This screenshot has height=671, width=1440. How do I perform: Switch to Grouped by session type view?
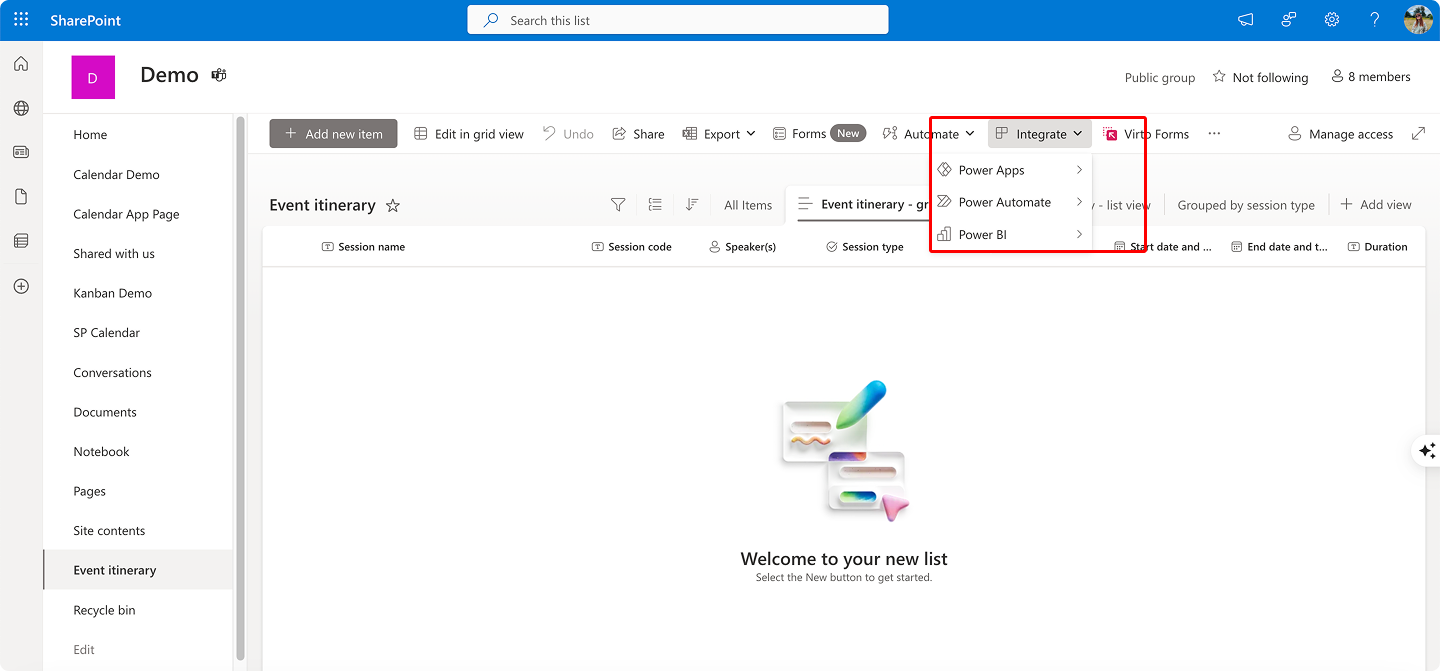point(1246,205)
